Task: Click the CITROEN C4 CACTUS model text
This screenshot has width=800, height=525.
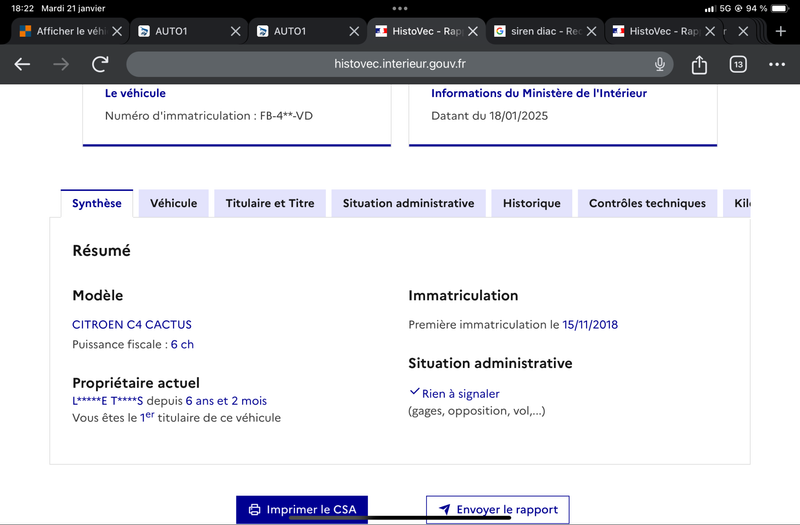Action: pos(132,324)
